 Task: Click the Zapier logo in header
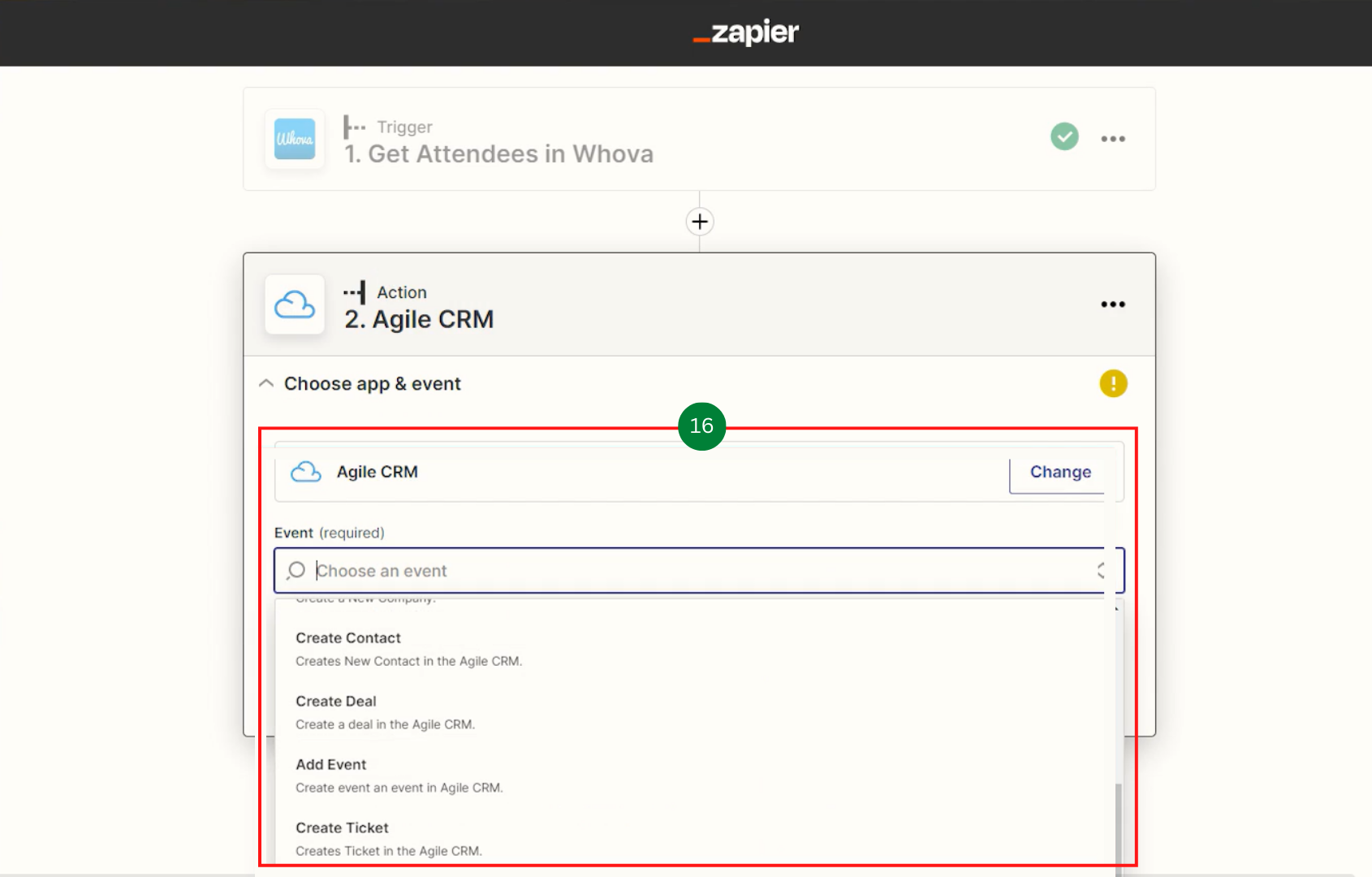746,32
